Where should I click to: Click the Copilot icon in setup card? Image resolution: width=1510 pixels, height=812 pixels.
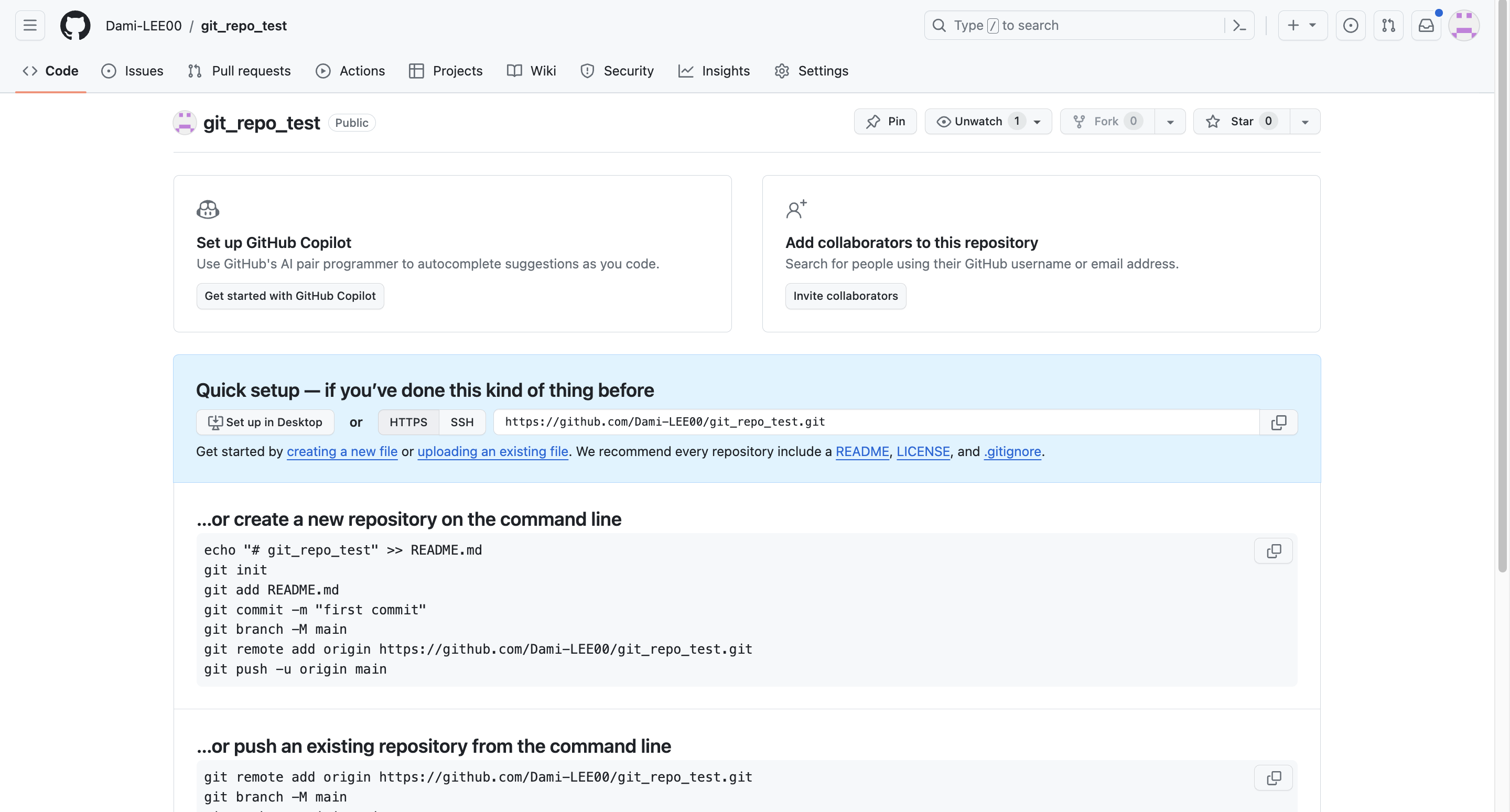point(208,209)
